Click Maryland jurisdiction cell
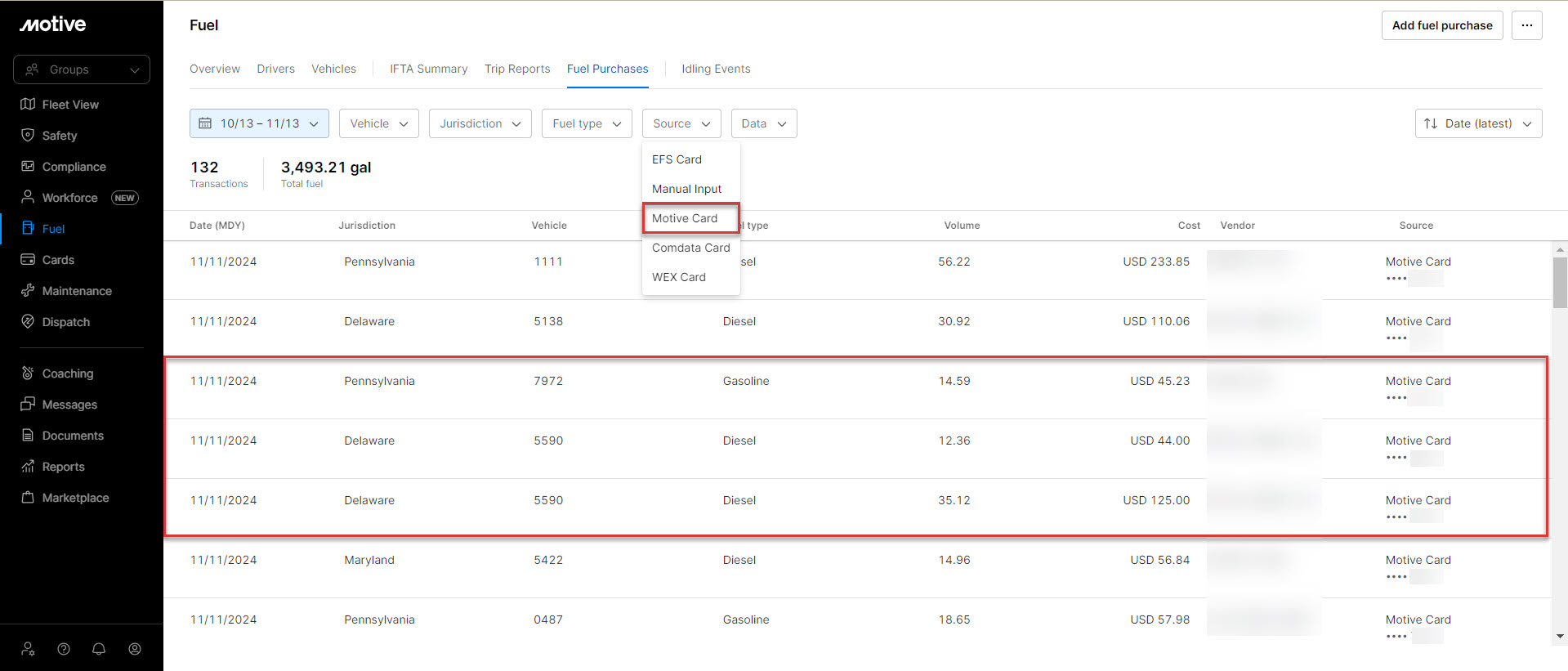 [x=369, y=560]
